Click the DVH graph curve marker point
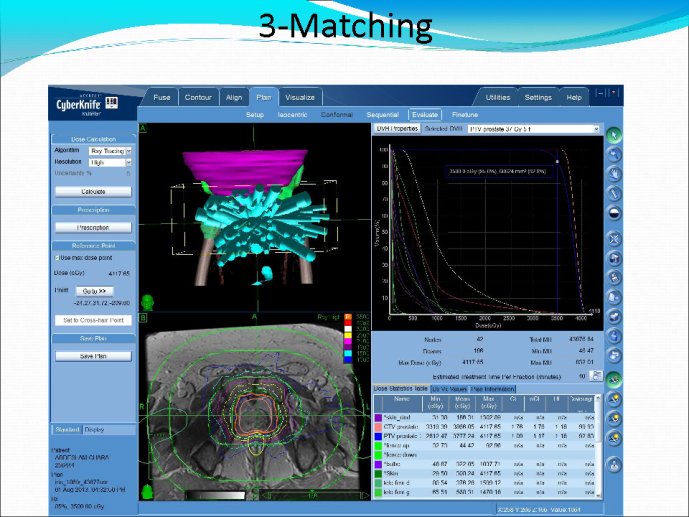 pos(558,162)
